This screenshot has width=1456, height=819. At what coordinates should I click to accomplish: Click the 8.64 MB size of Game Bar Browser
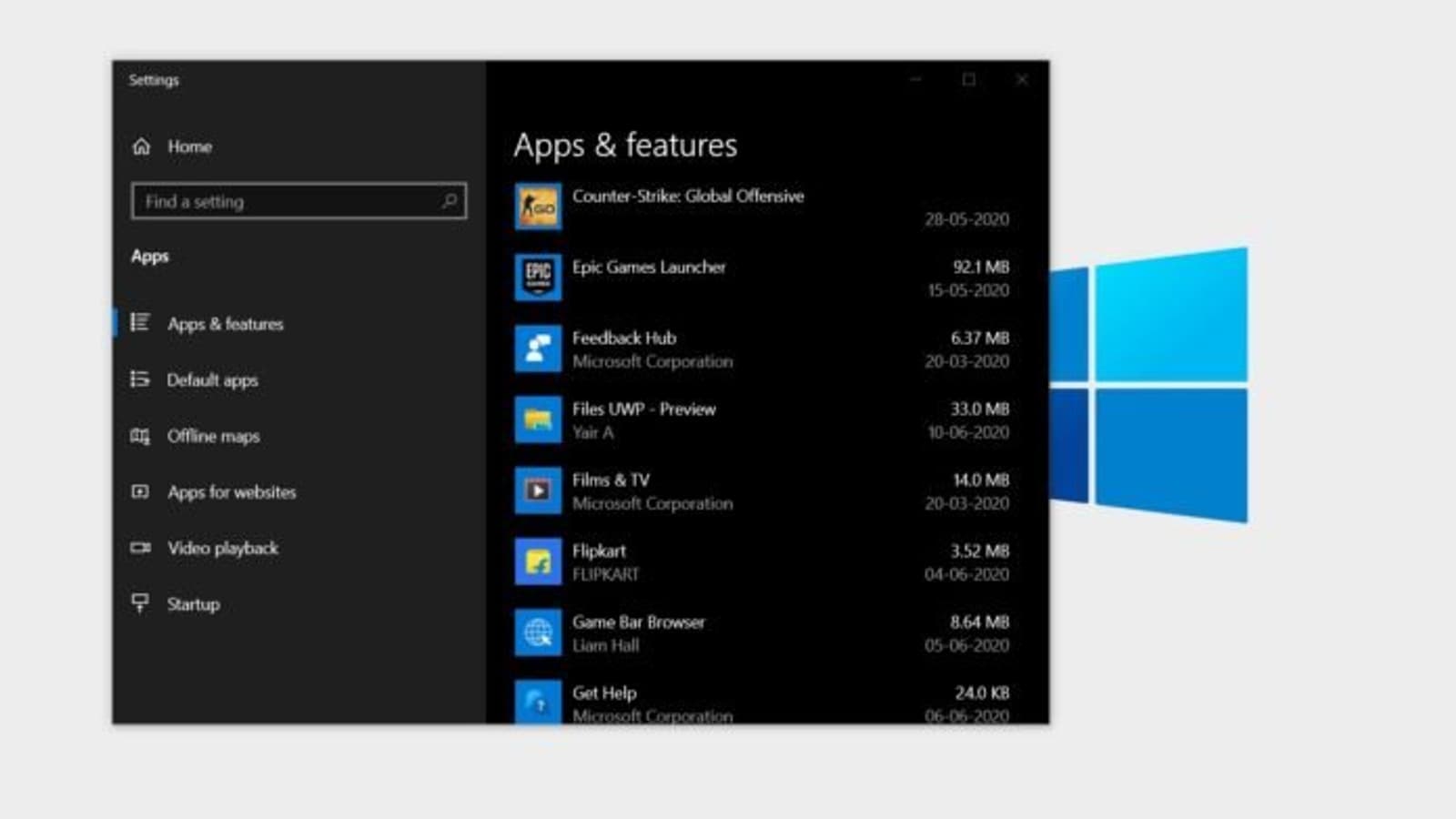pos(980,622)
